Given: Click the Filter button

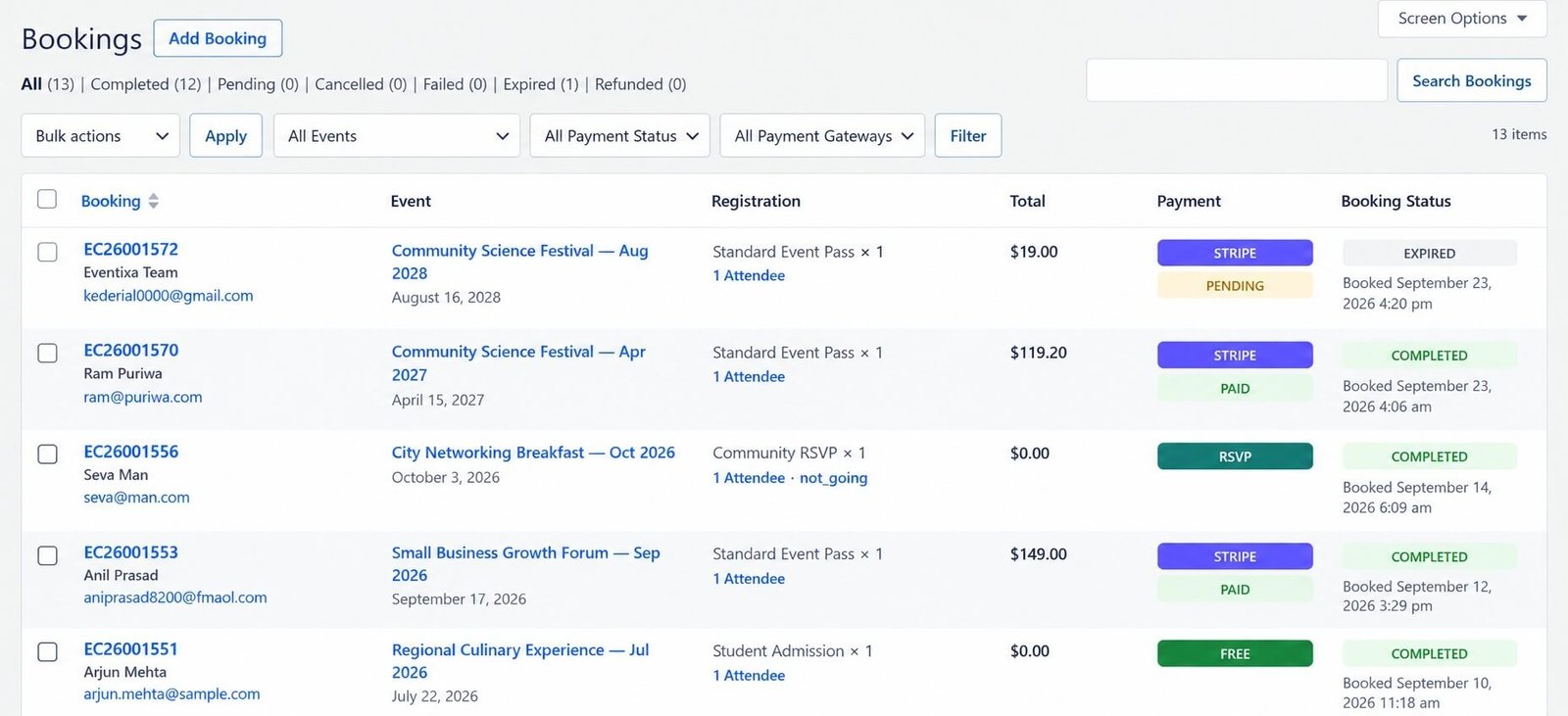Looking at the screenshot, I should (x=968, y=135).
